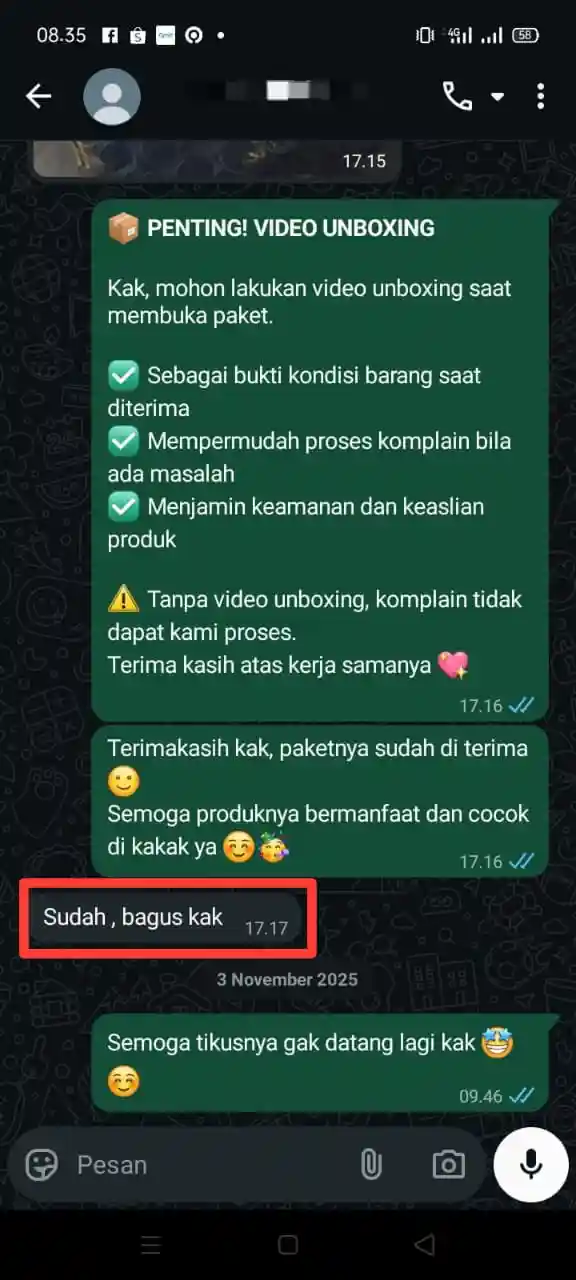Image resolution: width=576 pixels, height=1280 pixels.
Task: Tap the 3 November 2025 date label
Action: [x=288, y=979]
